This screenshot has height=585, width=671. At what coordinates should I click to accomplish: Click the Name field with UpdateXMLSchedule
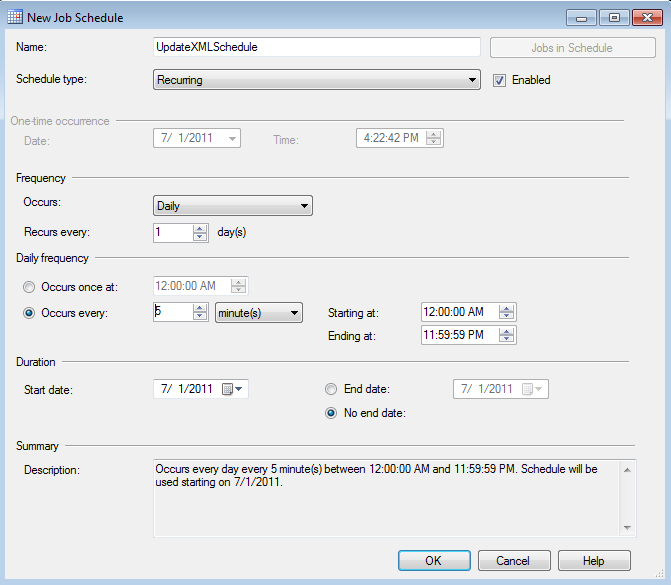click(317, 47)
